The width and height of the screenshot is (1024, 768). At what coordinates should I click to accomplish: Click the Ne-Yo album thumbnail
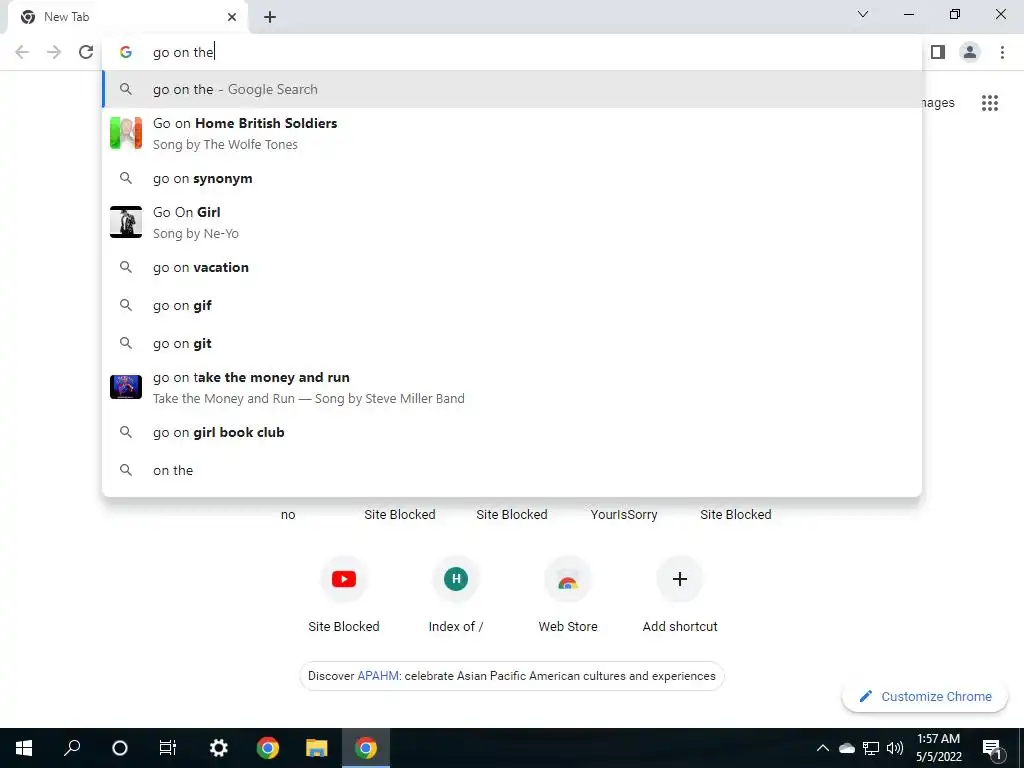pyautogui.click(x=125, y=222)
